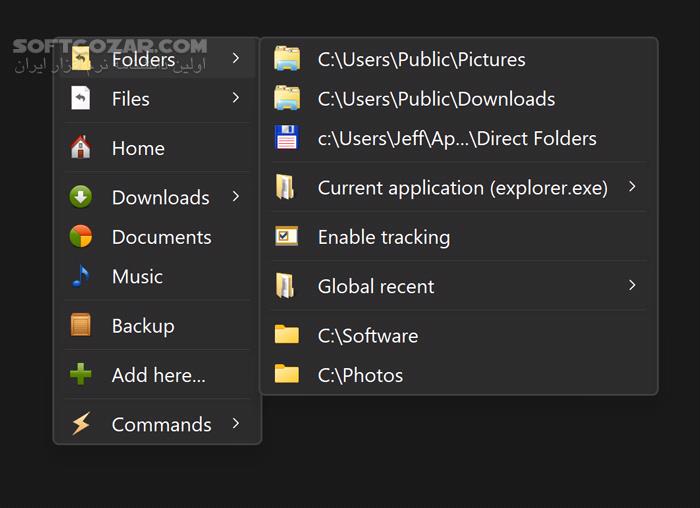
Task: Expand the Folders submenu arrow
Action: (x=236, y=58)
